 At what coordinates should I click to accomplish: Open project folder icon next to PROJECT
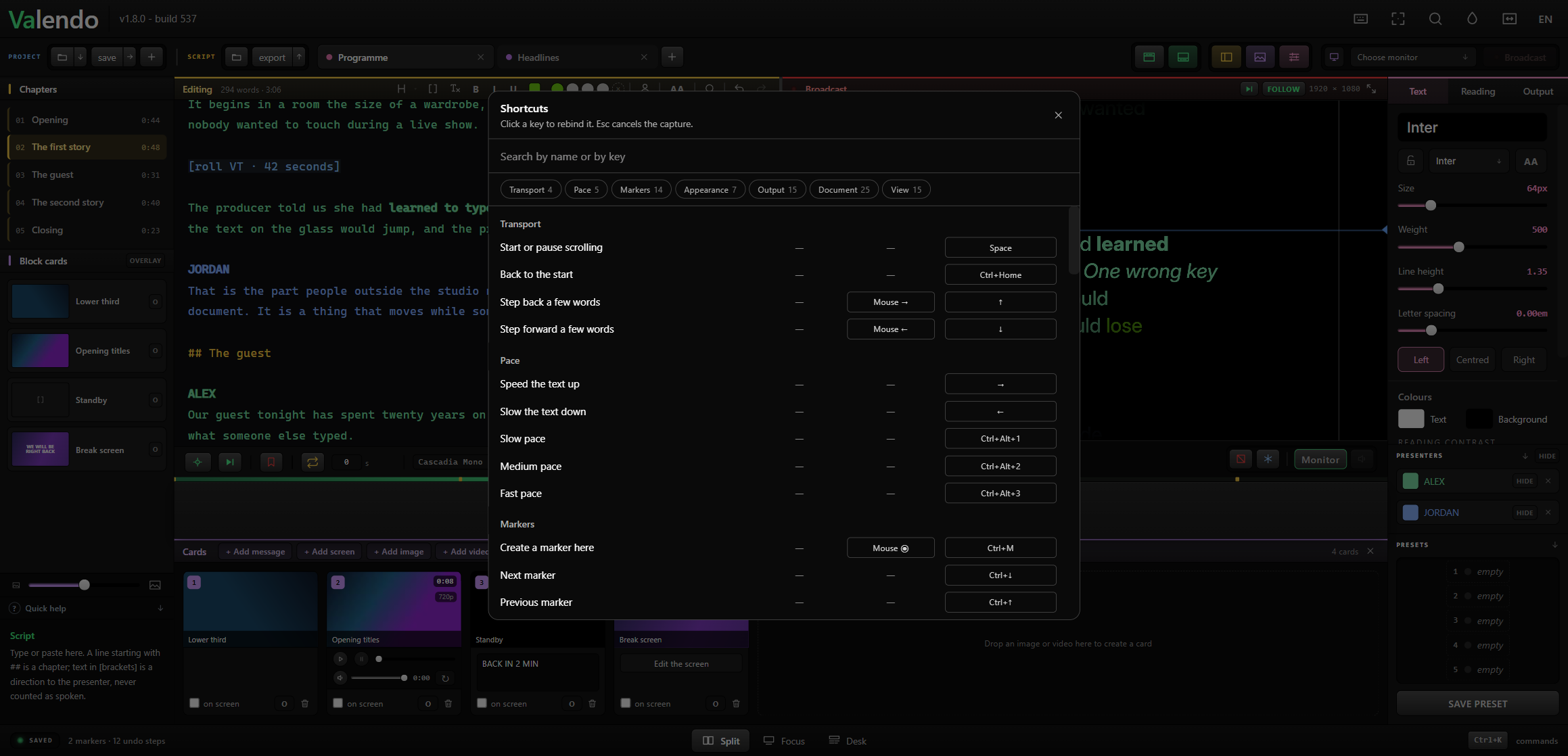[x=62, y=57]
